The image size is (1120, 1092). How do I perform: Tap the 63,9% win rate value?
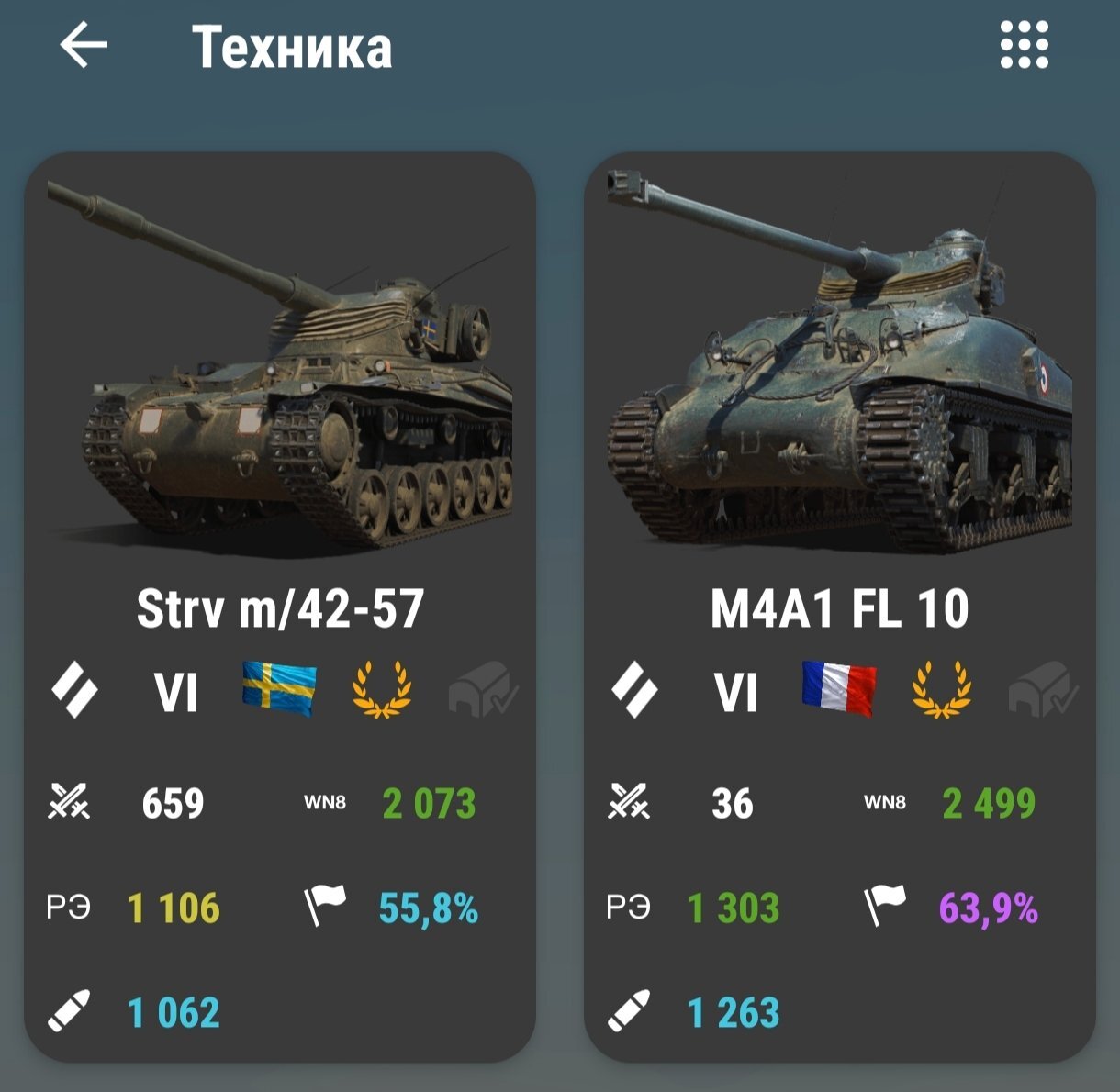pyautogui.click(x=989, y=908)
